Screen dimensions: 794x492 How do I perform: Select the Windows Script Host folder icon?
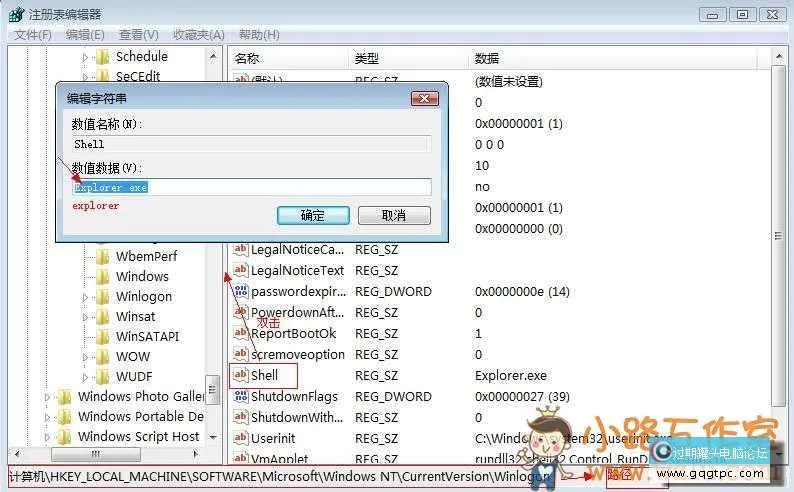click(x=64, y=436)
